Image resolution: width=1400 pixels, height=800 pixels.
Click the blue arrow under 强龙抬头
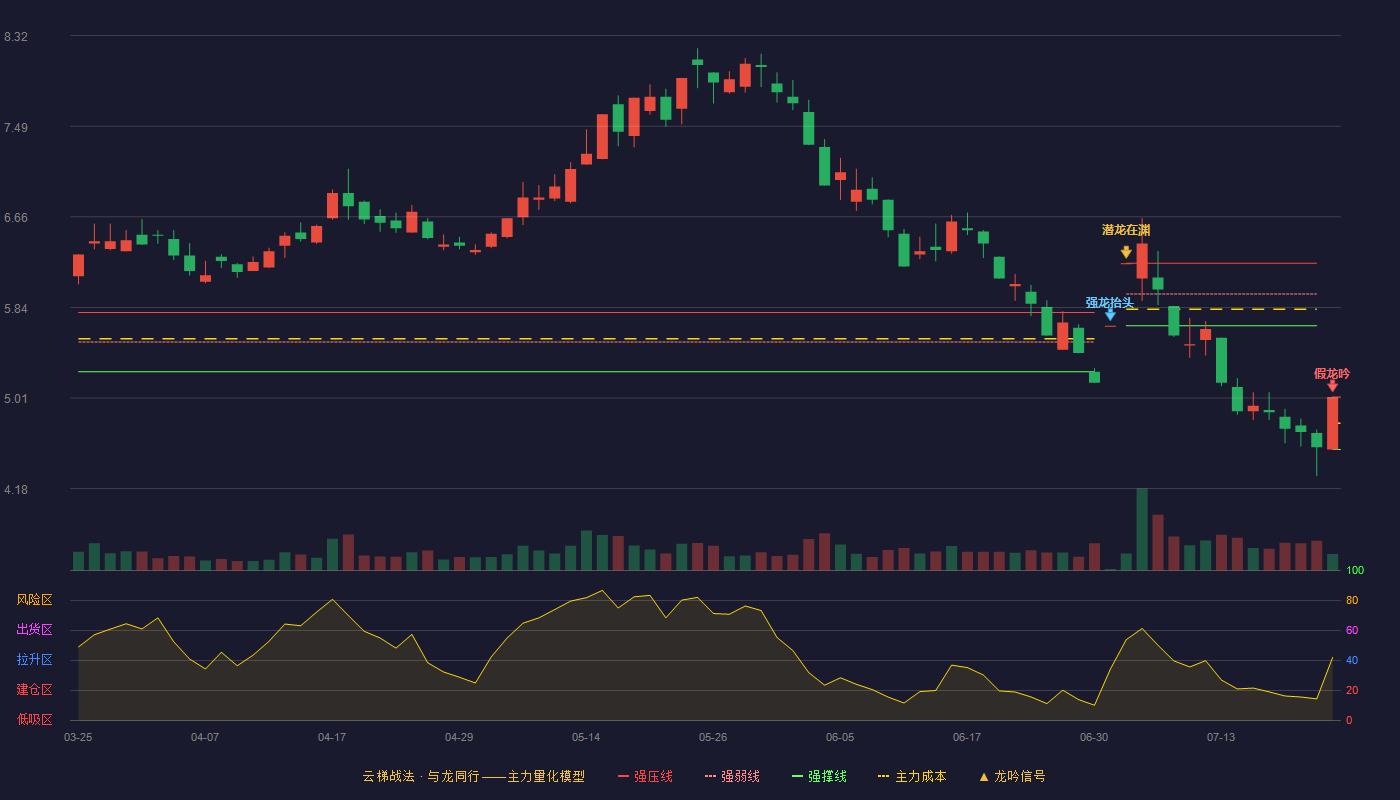1110,315
